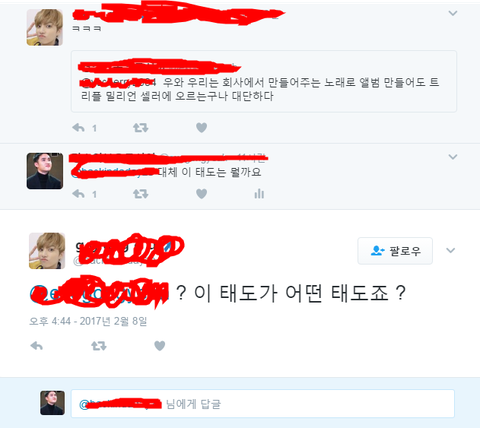Reply to the main 어떤 태도죠 tweet

[36, 346]
